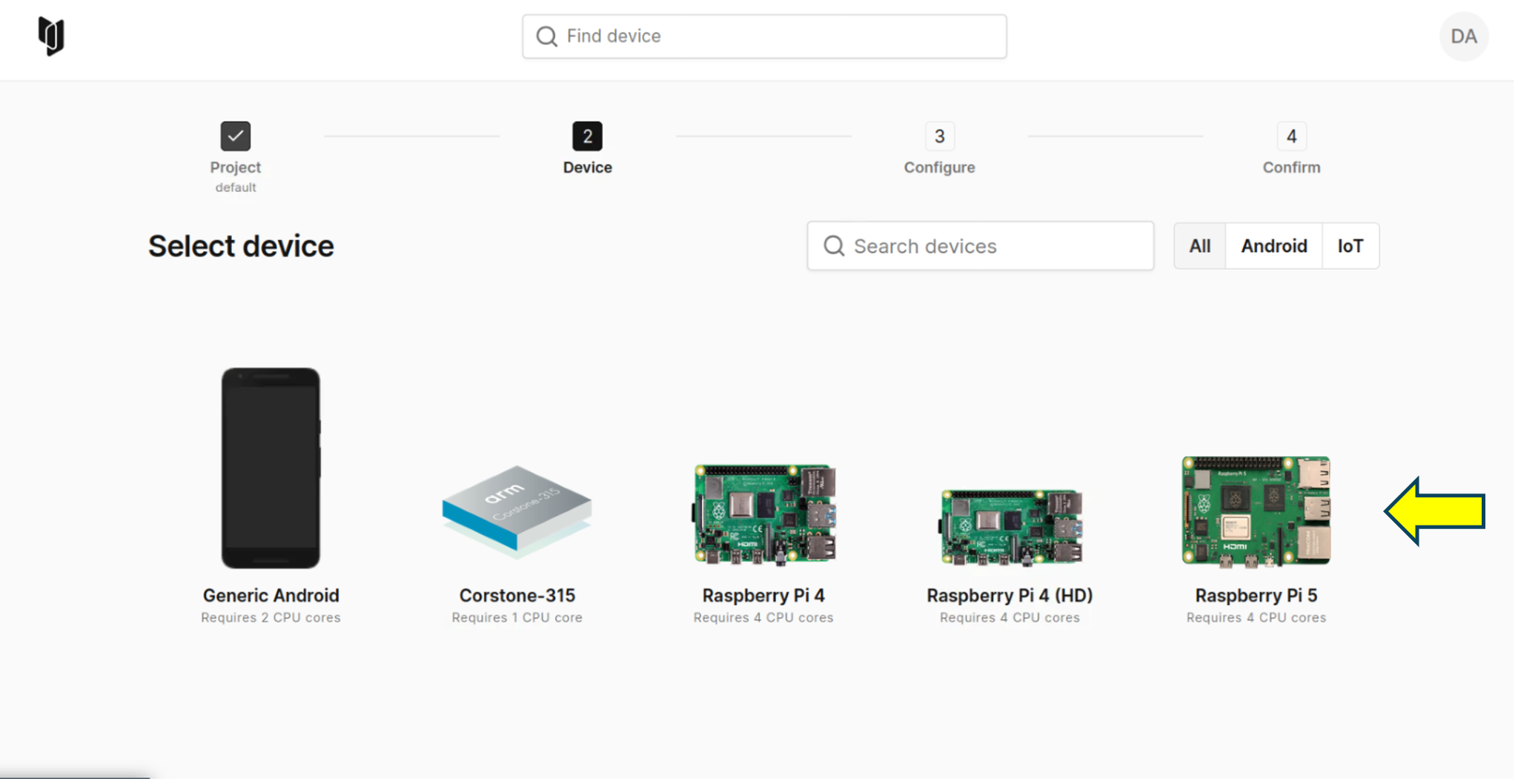Select the Generic Android device
This screenshot has height=784, width=1518.
(x=271, y=467)
